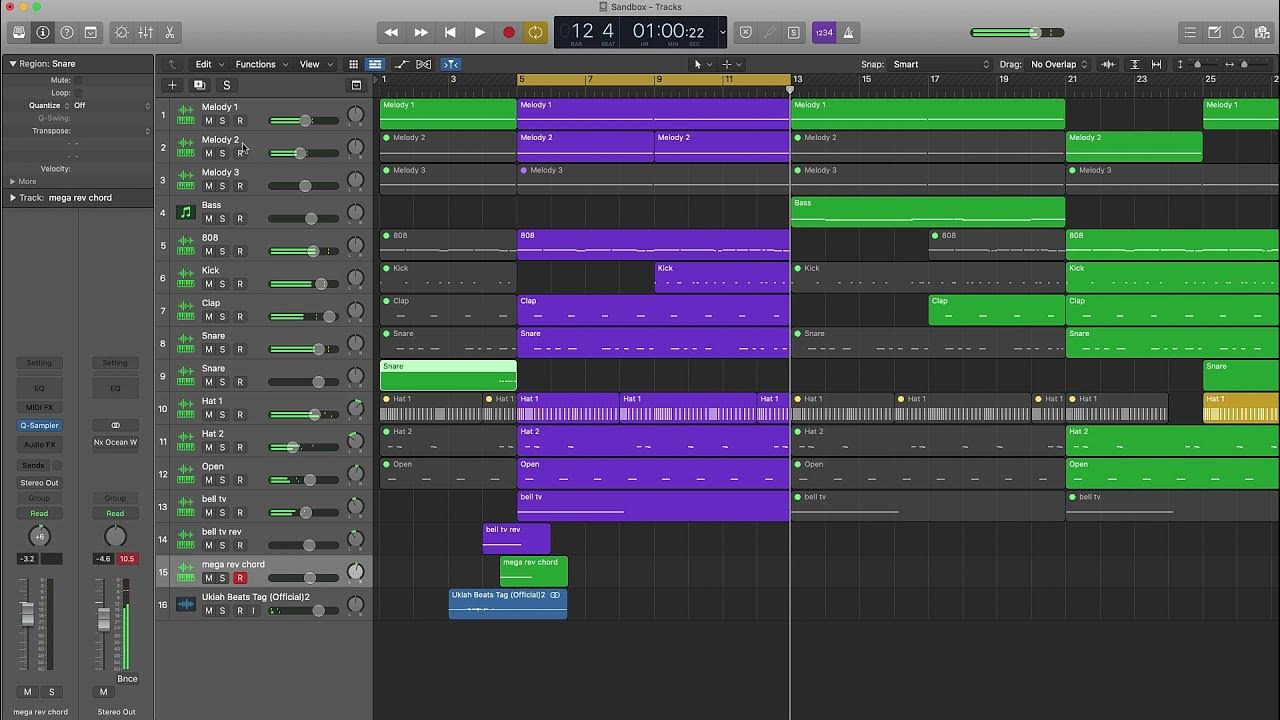Open the Note Pads icon

click(1214, 32)
